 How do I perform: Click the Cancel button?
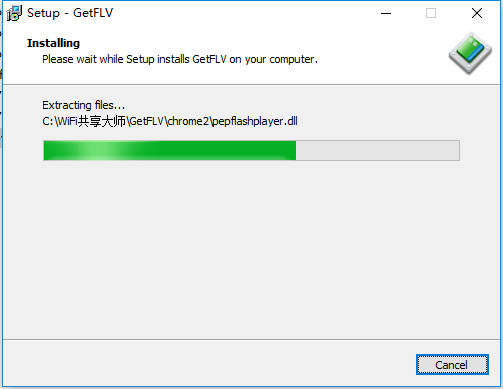point(452,364)
